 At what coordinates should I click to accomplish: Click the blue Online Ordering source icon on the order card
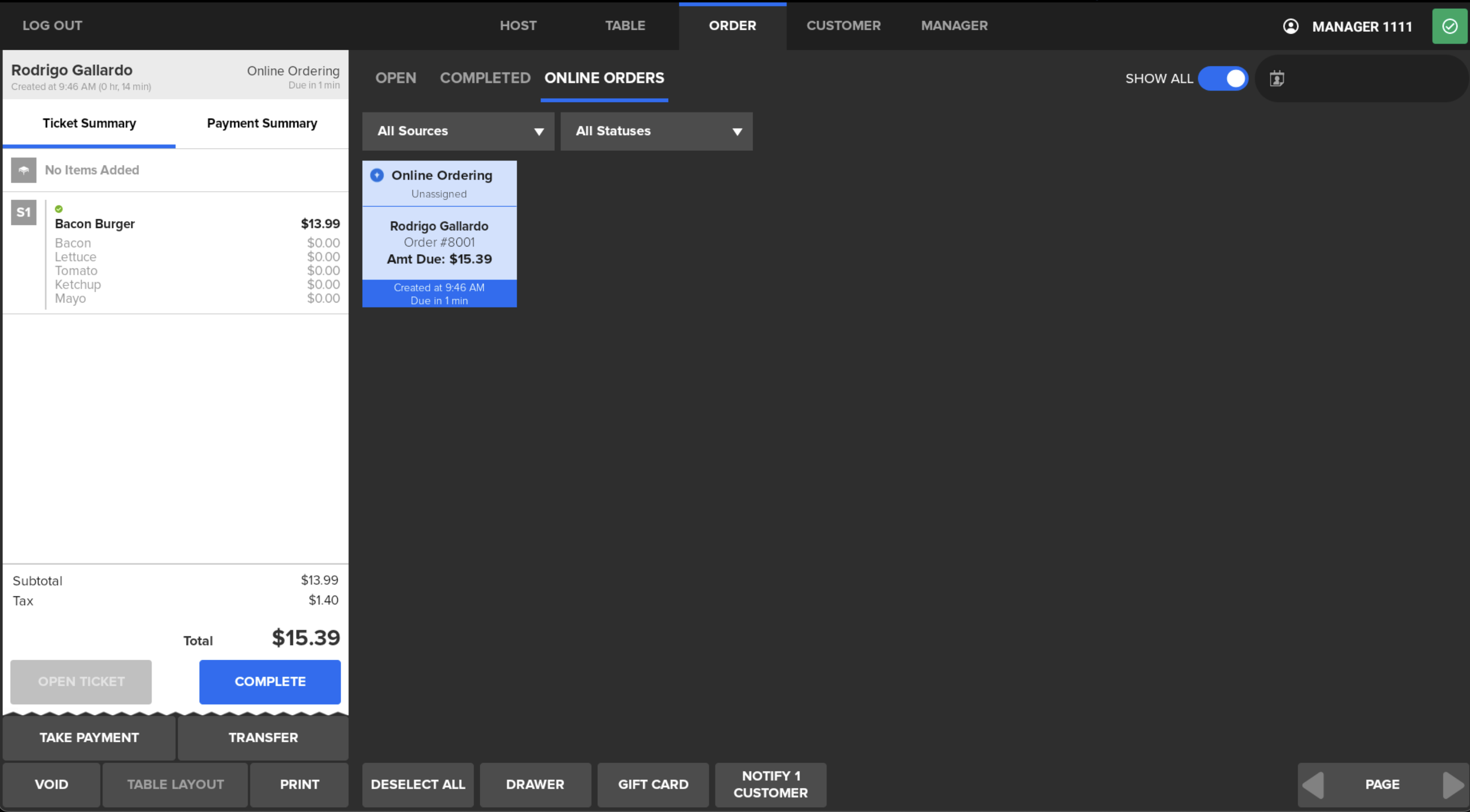[377, 175]
